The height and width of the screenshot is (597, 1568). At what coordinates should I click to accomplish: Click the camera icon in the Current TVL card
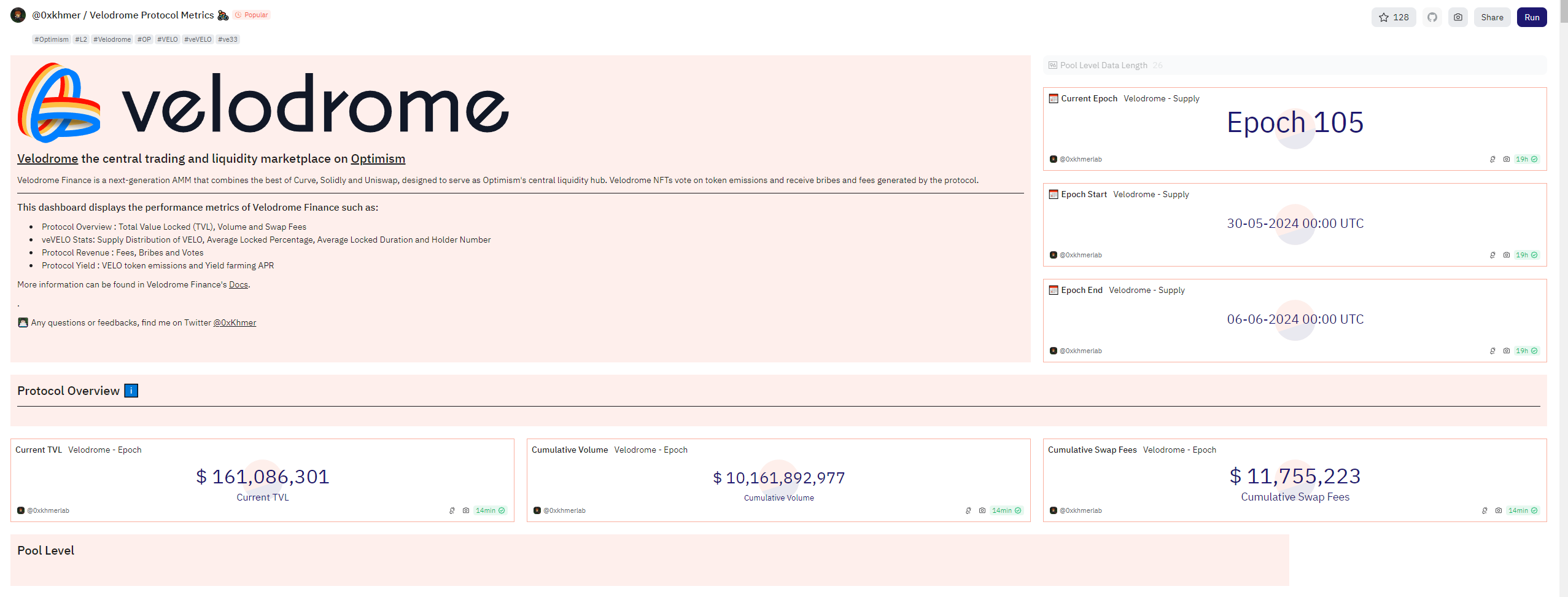(x=465, y=510)
